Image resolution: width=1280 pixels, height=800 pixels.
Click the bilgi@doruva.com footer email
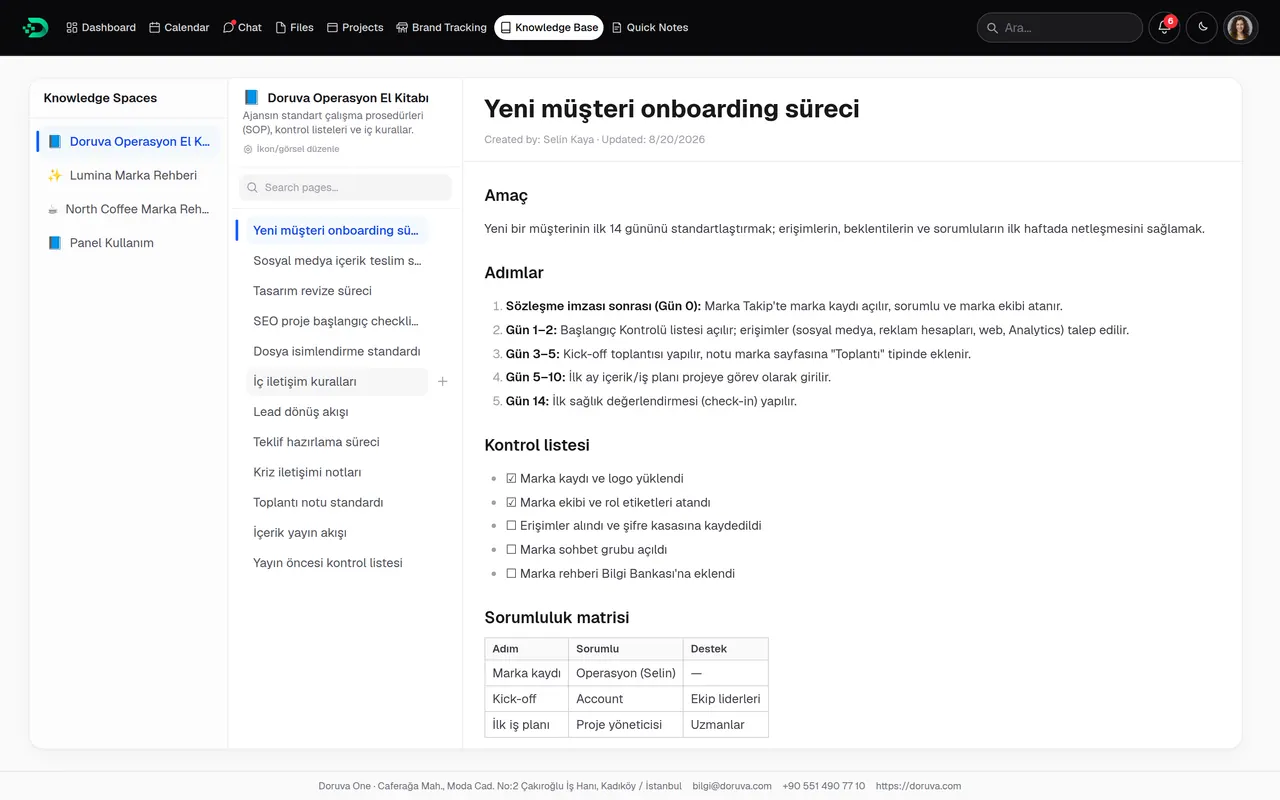click(x=732, y=786)
